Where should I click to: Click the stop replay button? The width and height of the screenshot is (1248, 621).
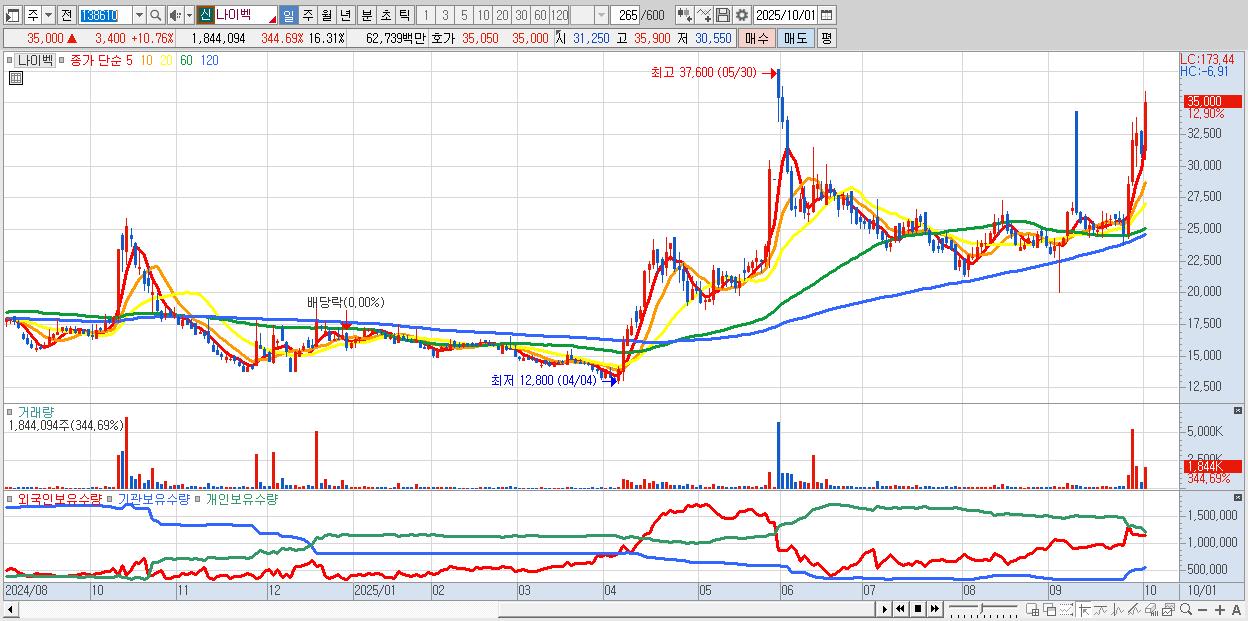pos(917,609)
